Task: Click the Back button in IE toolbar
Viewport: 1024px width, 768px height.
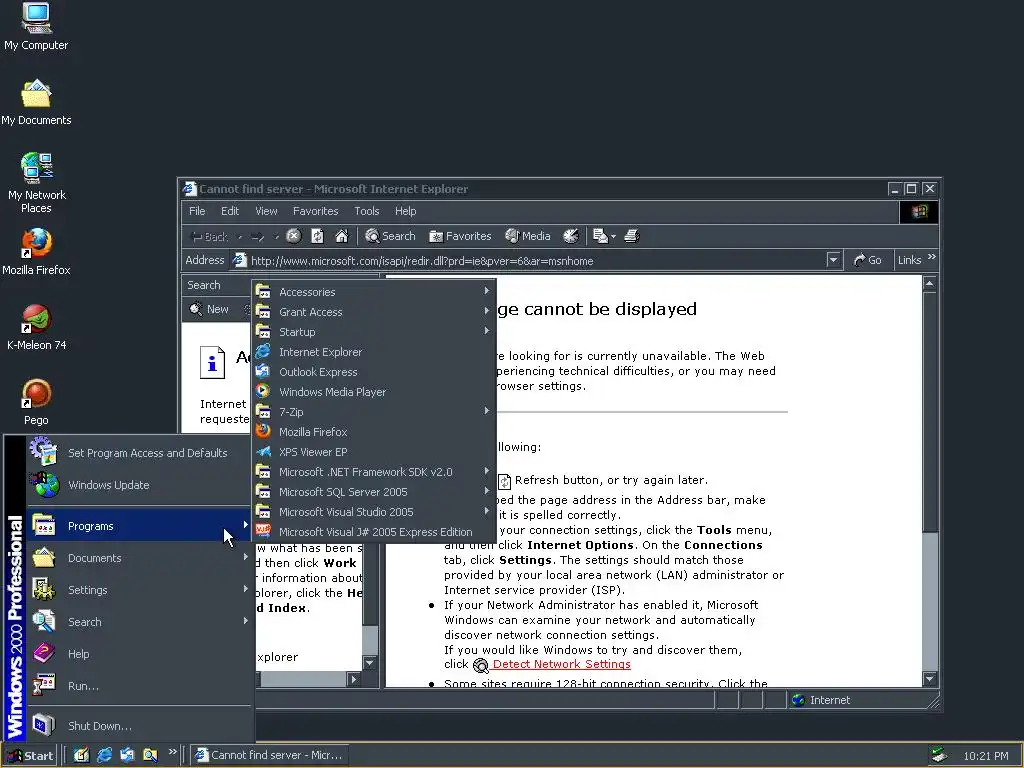Action: (x=209, y=236)
